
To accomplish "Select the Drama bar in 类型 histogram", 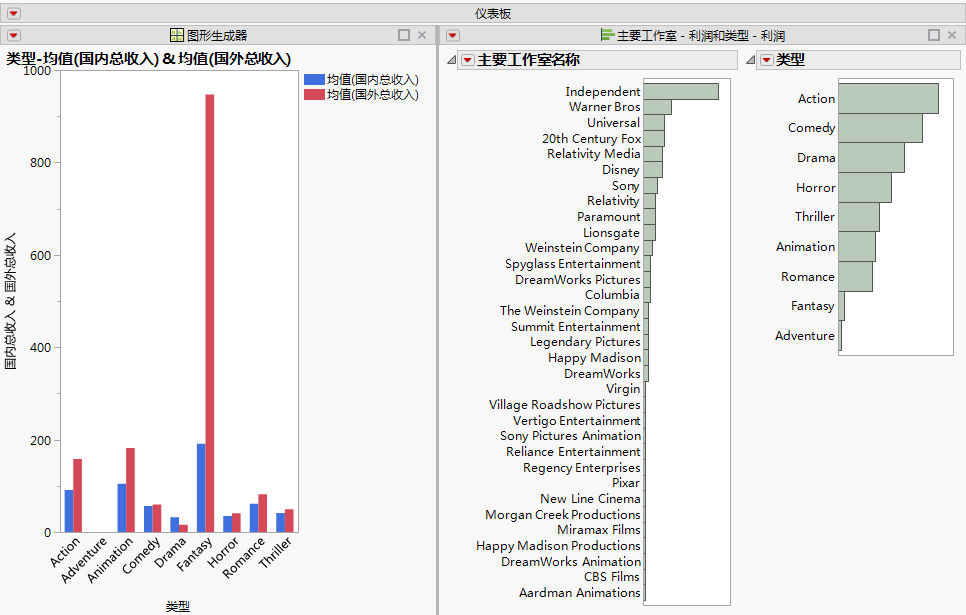I will click(x=871, y=158).
